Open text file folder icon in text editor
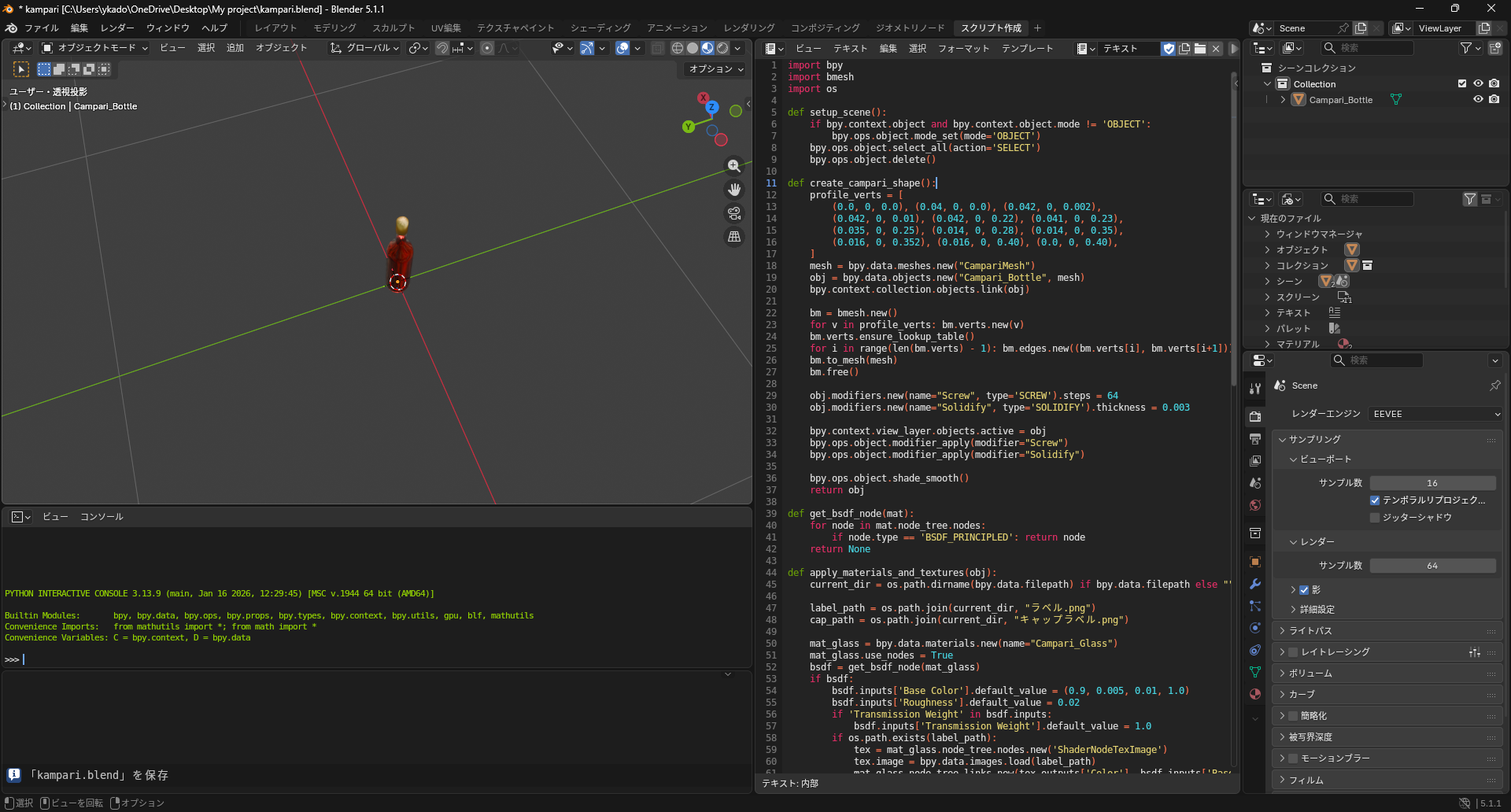 click(x=1200, y=49)
